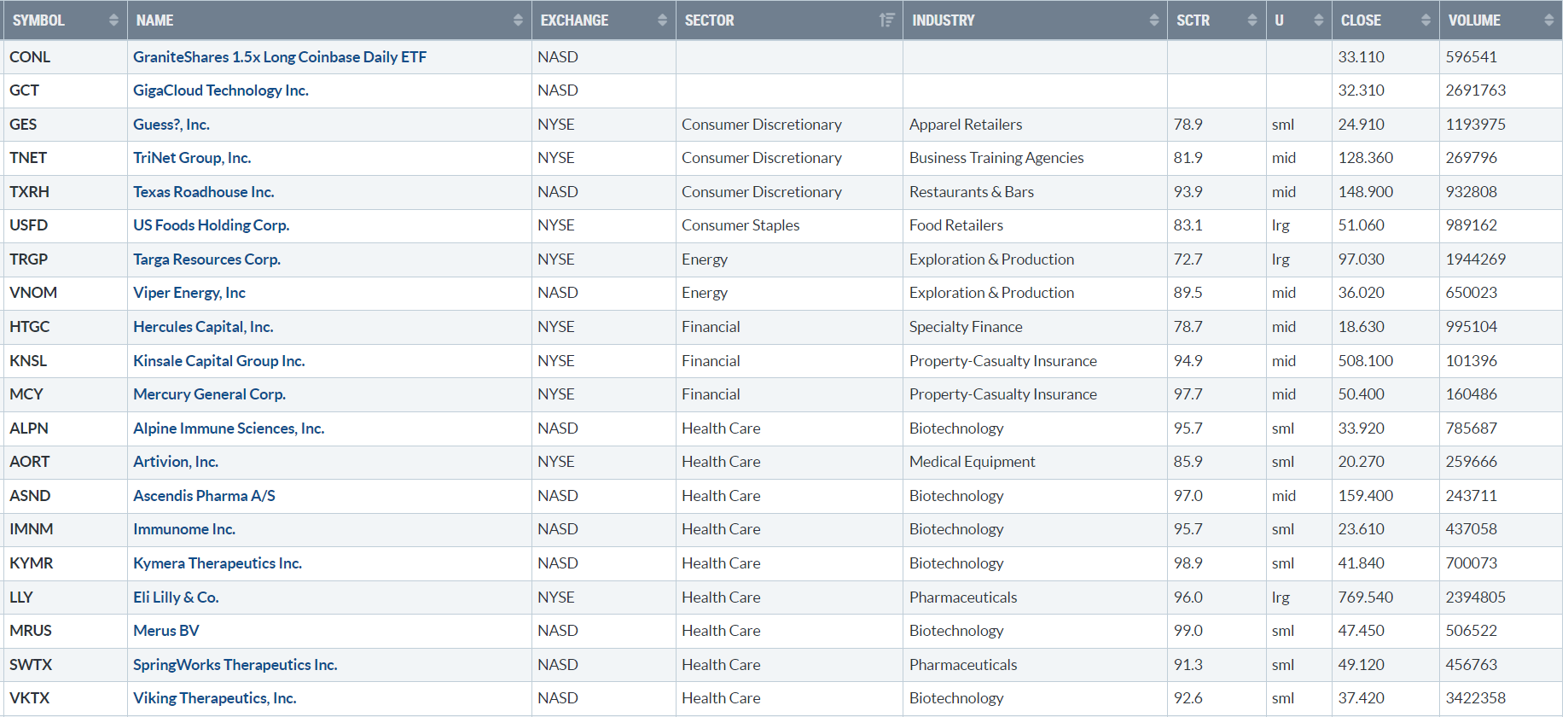Viewport: 1568px width, 717px height.
Task: Click the SCTR column sort arrows
Action: click(1252, 20)
